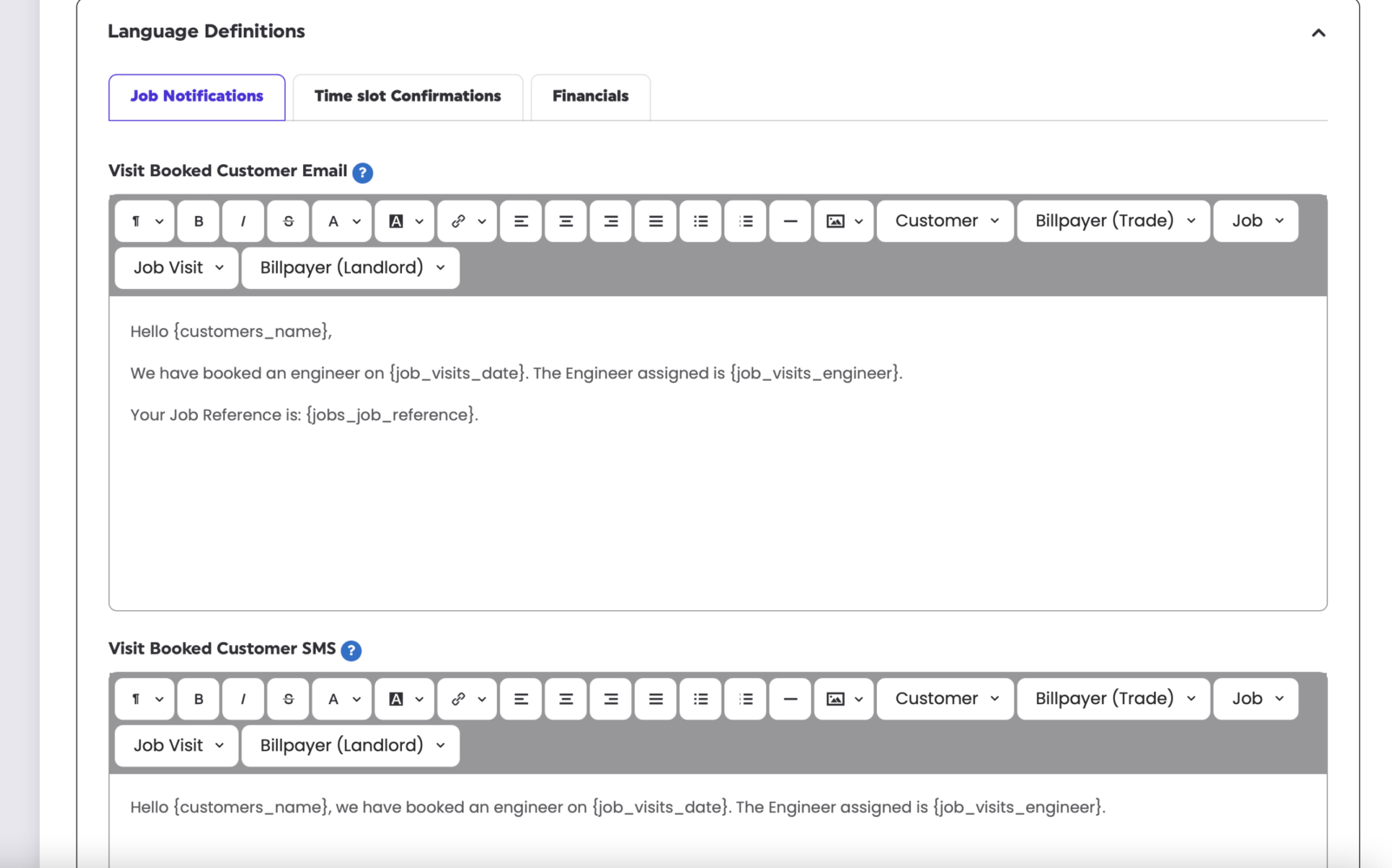Click help icon beside Visit Booked Customer Email
Screen dimensions: 1392x868
tap(363, 173)
